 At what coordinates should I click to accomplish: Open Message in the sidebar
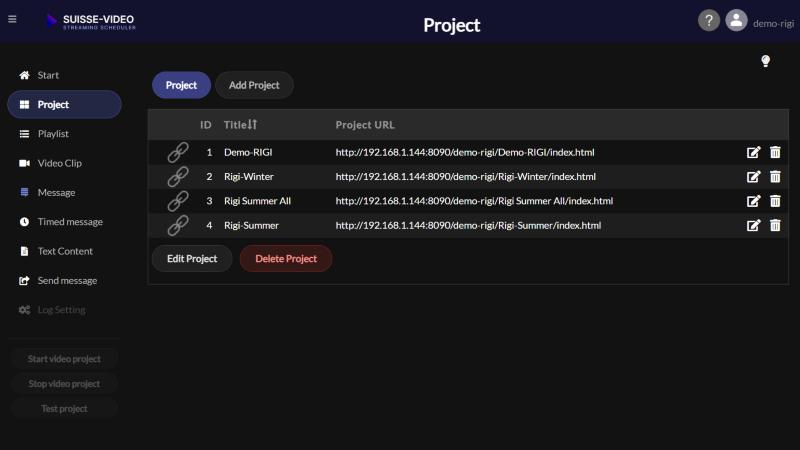point(64,192)
